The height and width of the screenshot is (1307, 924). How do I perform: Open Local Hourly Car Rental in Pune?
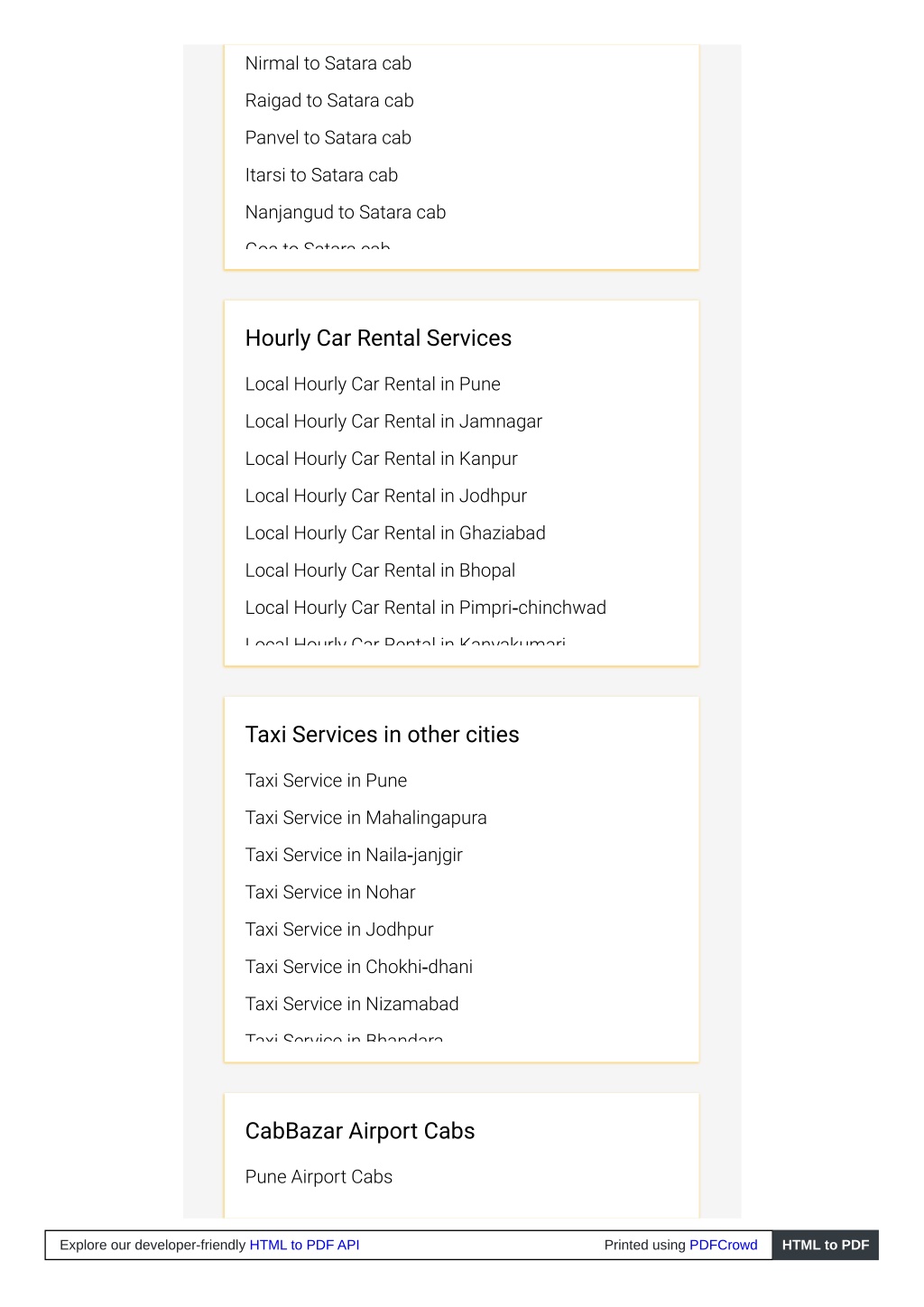click(x=373, y=385)
